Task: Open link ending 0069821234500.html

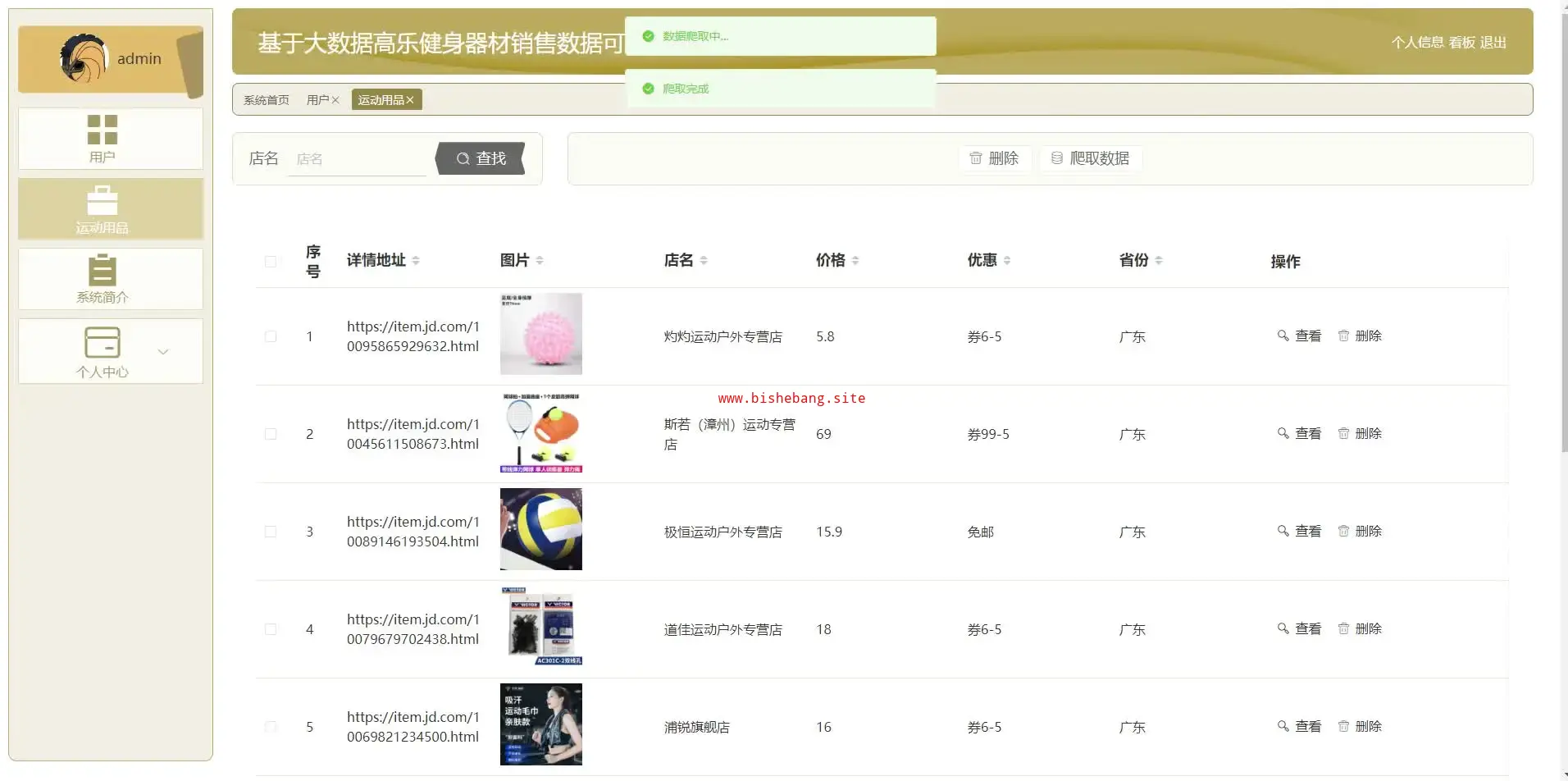Action: pos(413,727)
